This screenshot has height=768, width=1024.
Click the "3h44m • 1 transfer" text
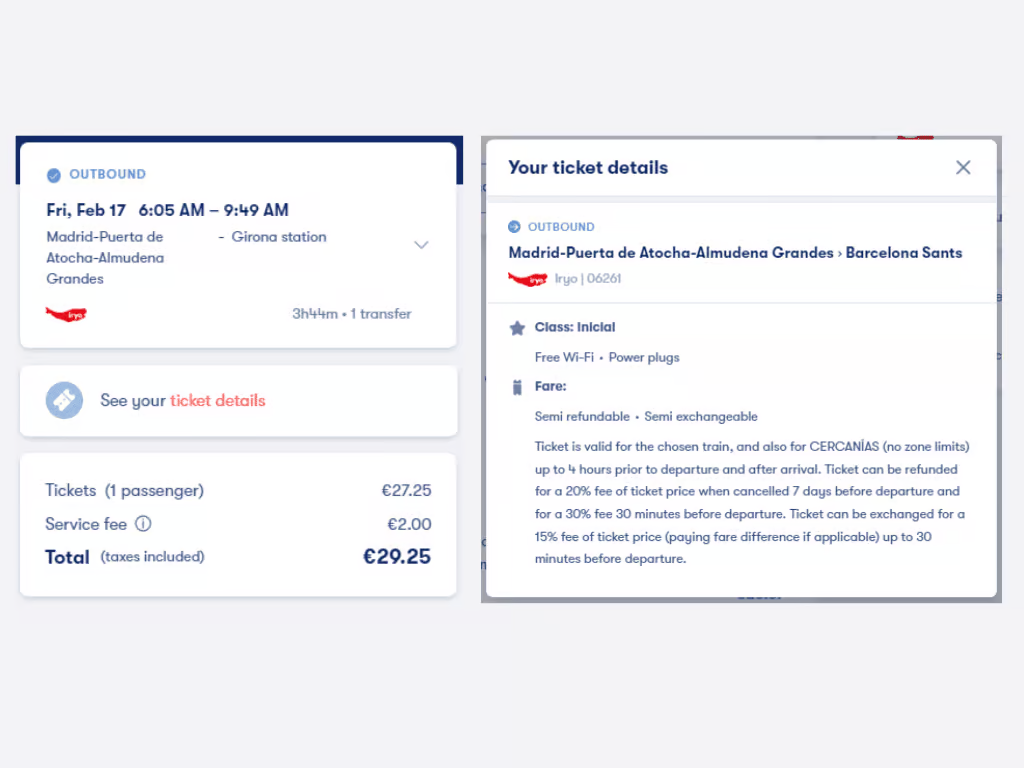(x=351, y=314)
